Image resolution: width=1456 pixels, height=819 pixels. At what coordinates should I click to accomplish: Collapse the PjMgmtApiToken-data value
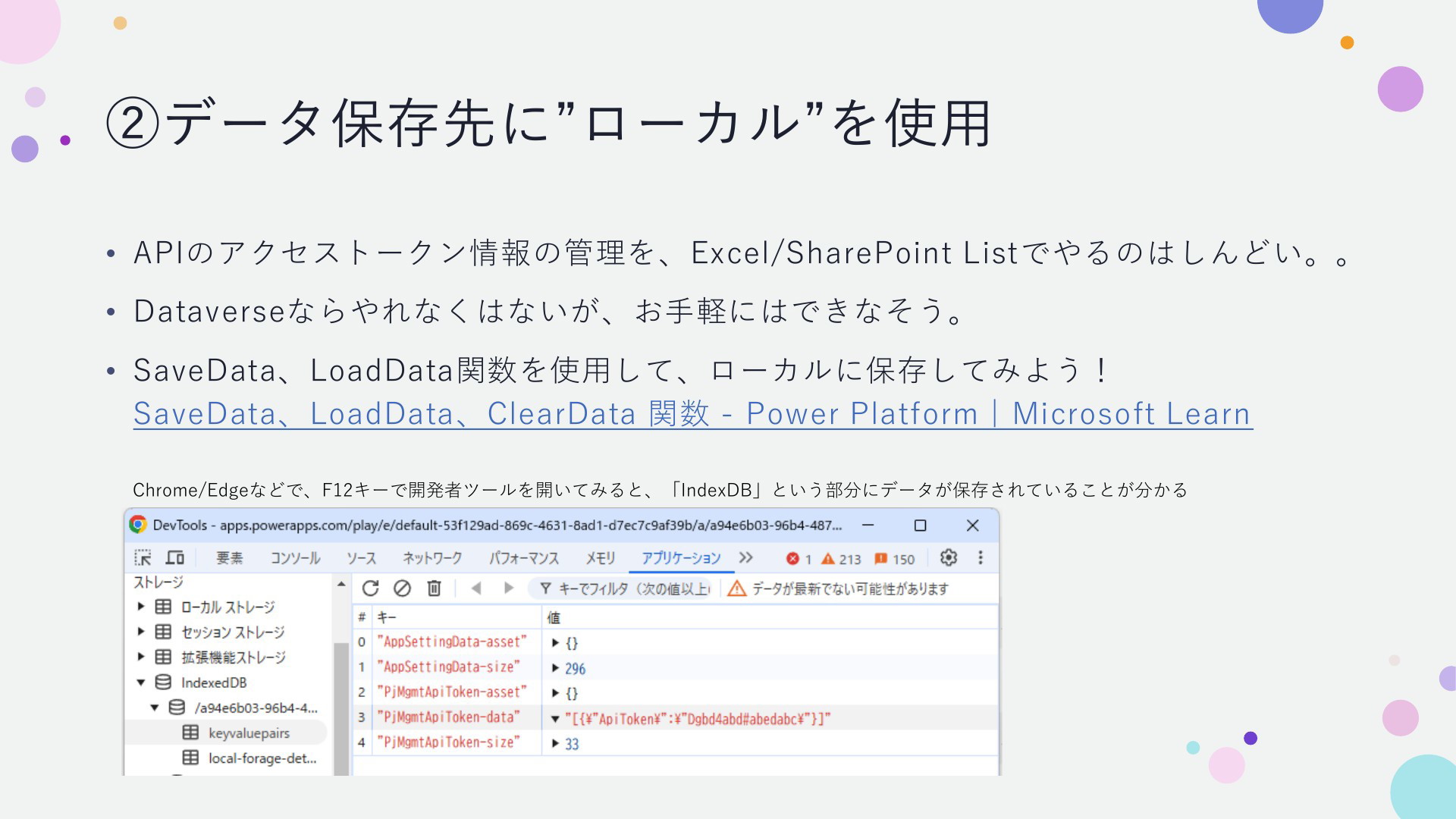[x=555, y=719]
